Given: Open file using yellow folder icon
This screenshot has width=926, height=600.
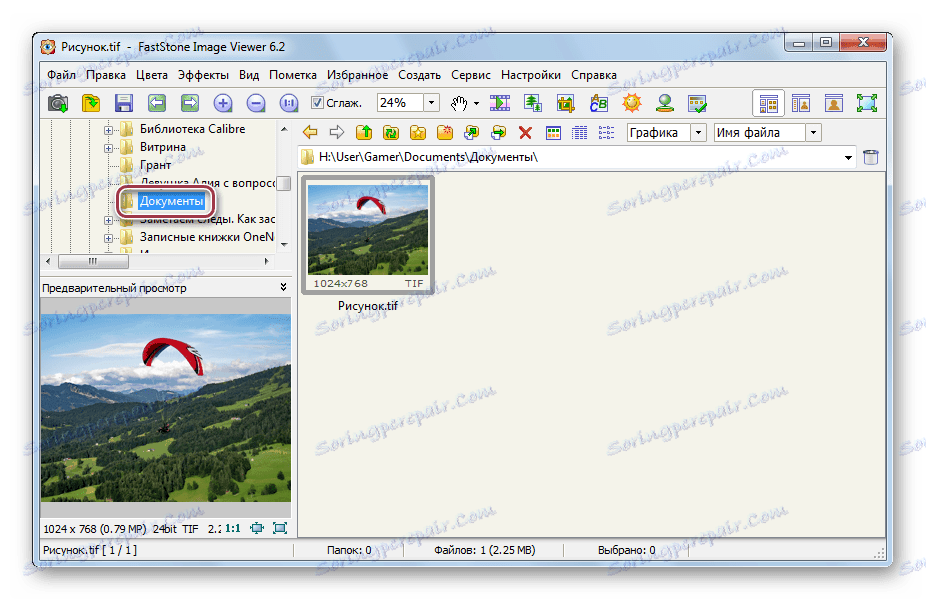Looking at the screenshot, I should coord(90,103).
